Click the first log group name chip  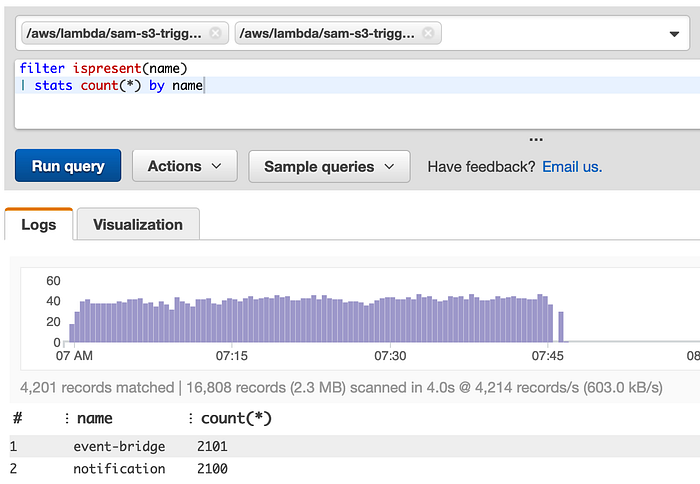tap(114, 33)
